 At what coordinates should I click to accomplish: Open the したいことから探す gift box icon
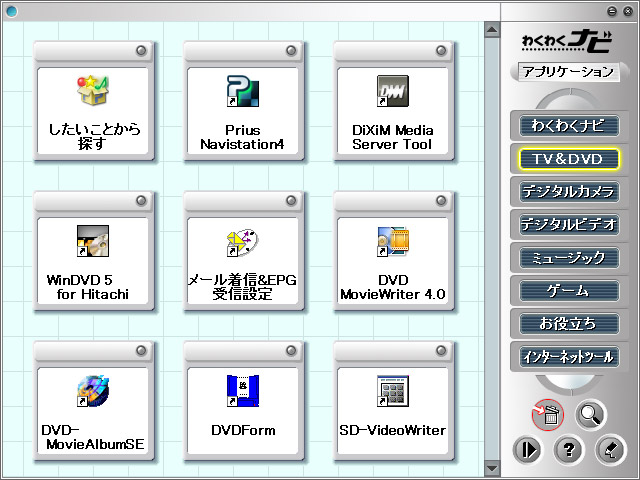[x=93, y=90]
